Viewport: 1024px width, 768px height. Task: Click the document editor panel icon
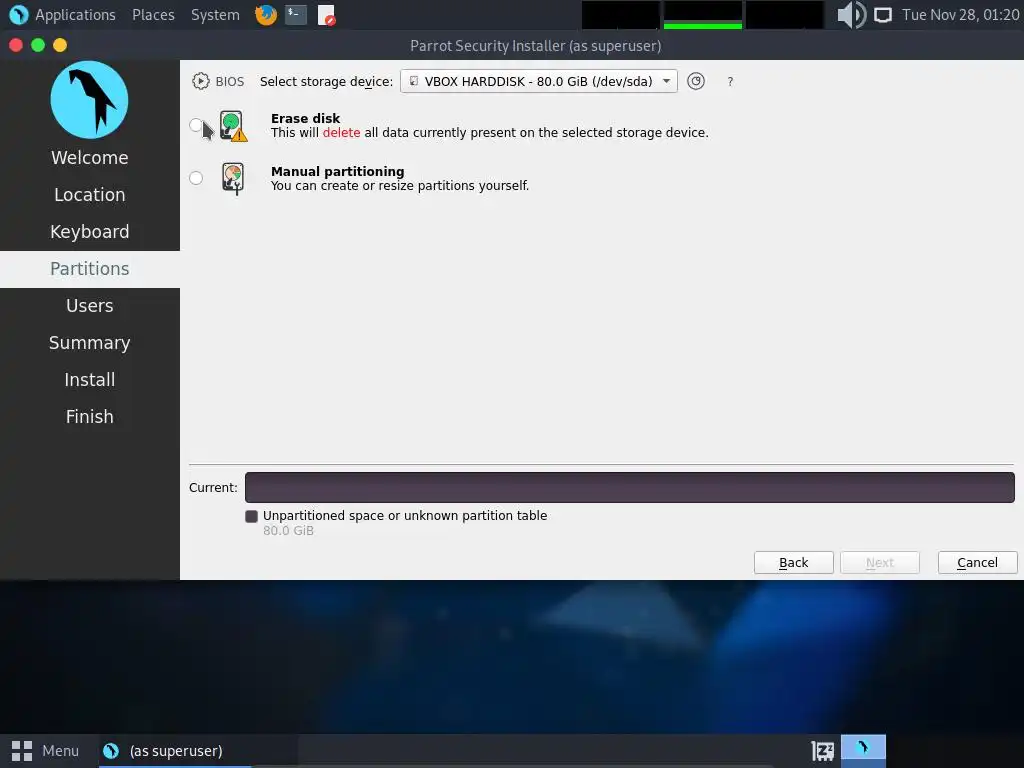coord(327,14)
